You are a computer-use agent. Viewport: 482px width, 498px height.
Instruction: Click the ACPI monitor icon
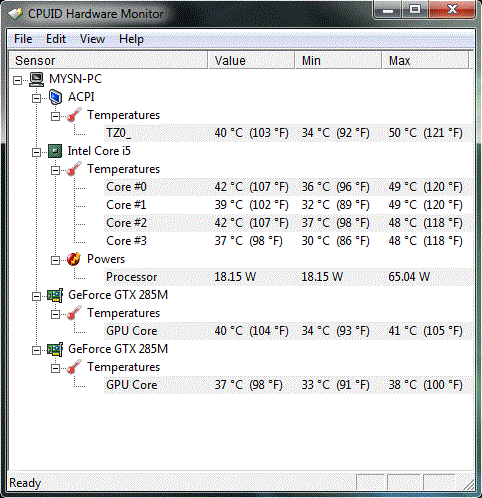click(55, 97)
